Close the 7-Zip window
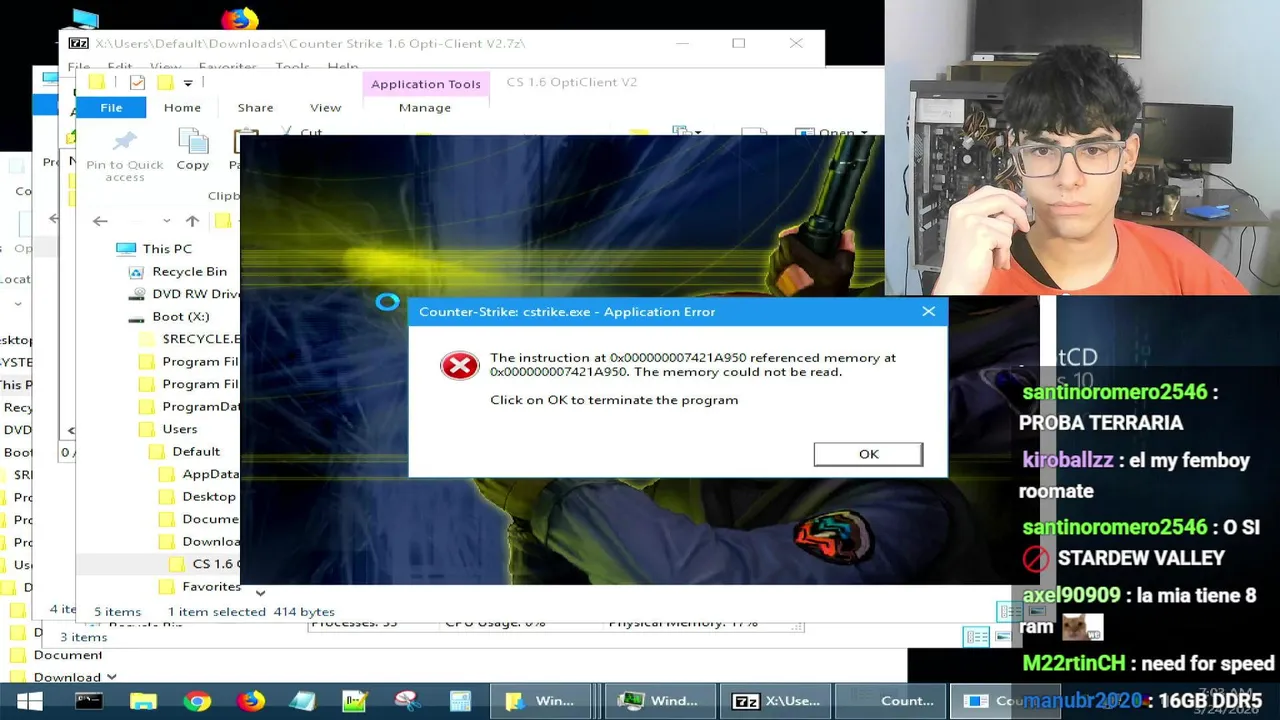The width and height of the screenshot is (1280, 720). pyautogui.click(x=796, y=43)
